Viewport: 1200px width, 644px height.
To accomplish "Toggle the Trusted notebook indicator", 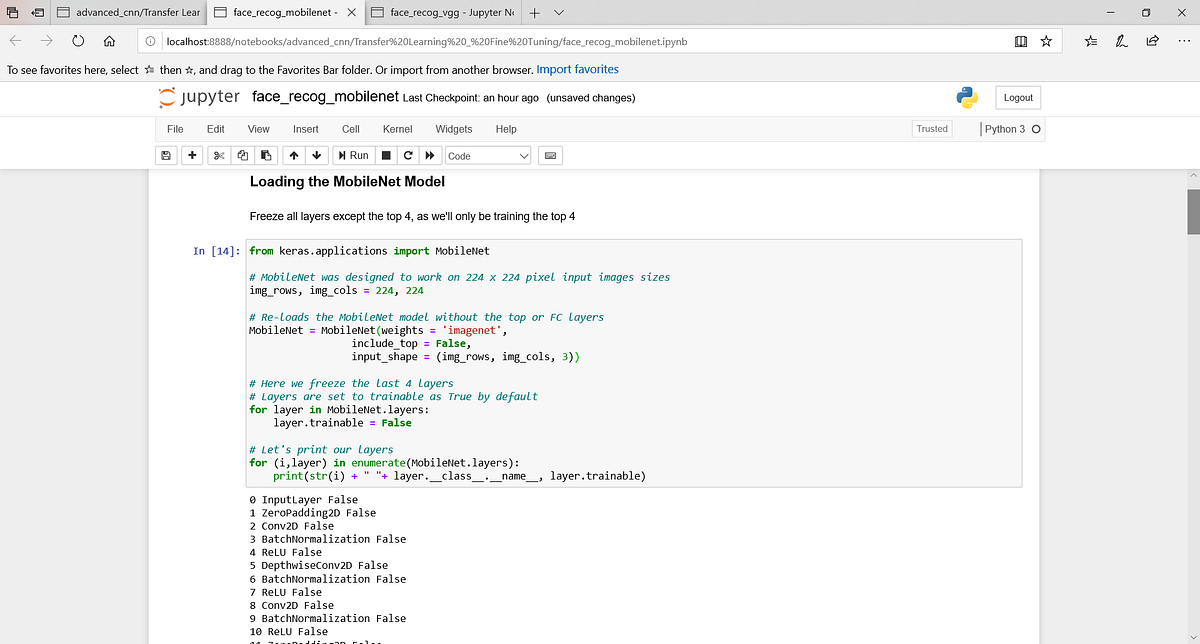I will tap(932, 129).
